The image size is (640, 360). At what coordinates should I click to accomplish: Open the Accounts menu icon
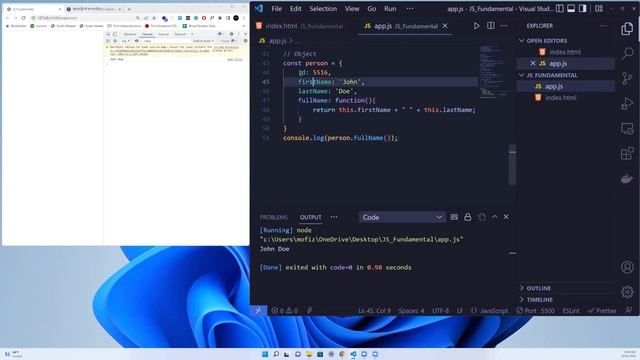click(627, 267)
